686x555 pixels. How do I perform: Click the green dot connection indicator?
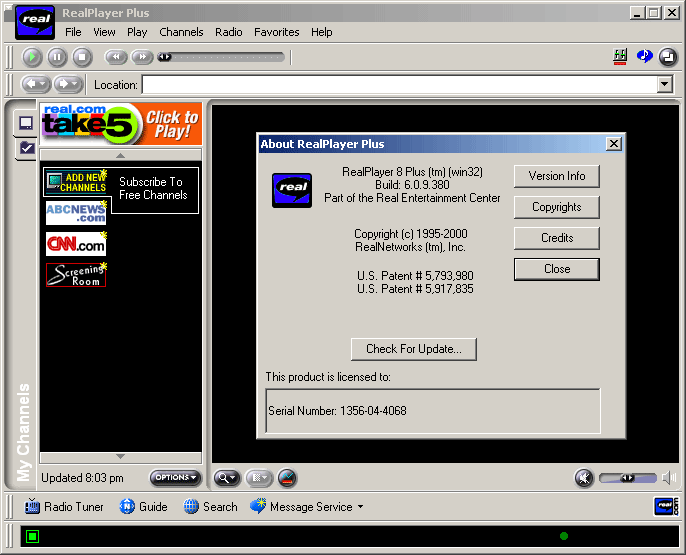coord(564,536)
